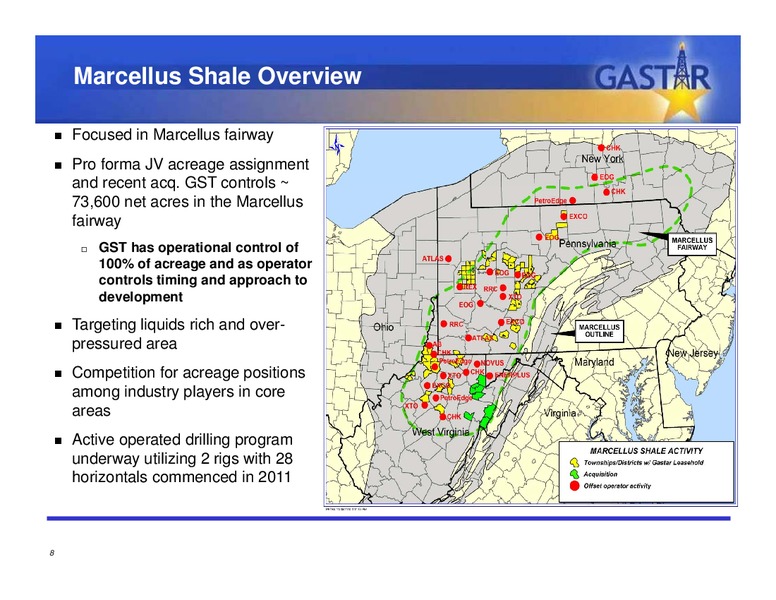Screen dimensions: 776x600
Task: Click the 'Marcellus Shale Overview' title
Action: pos(217,76)
